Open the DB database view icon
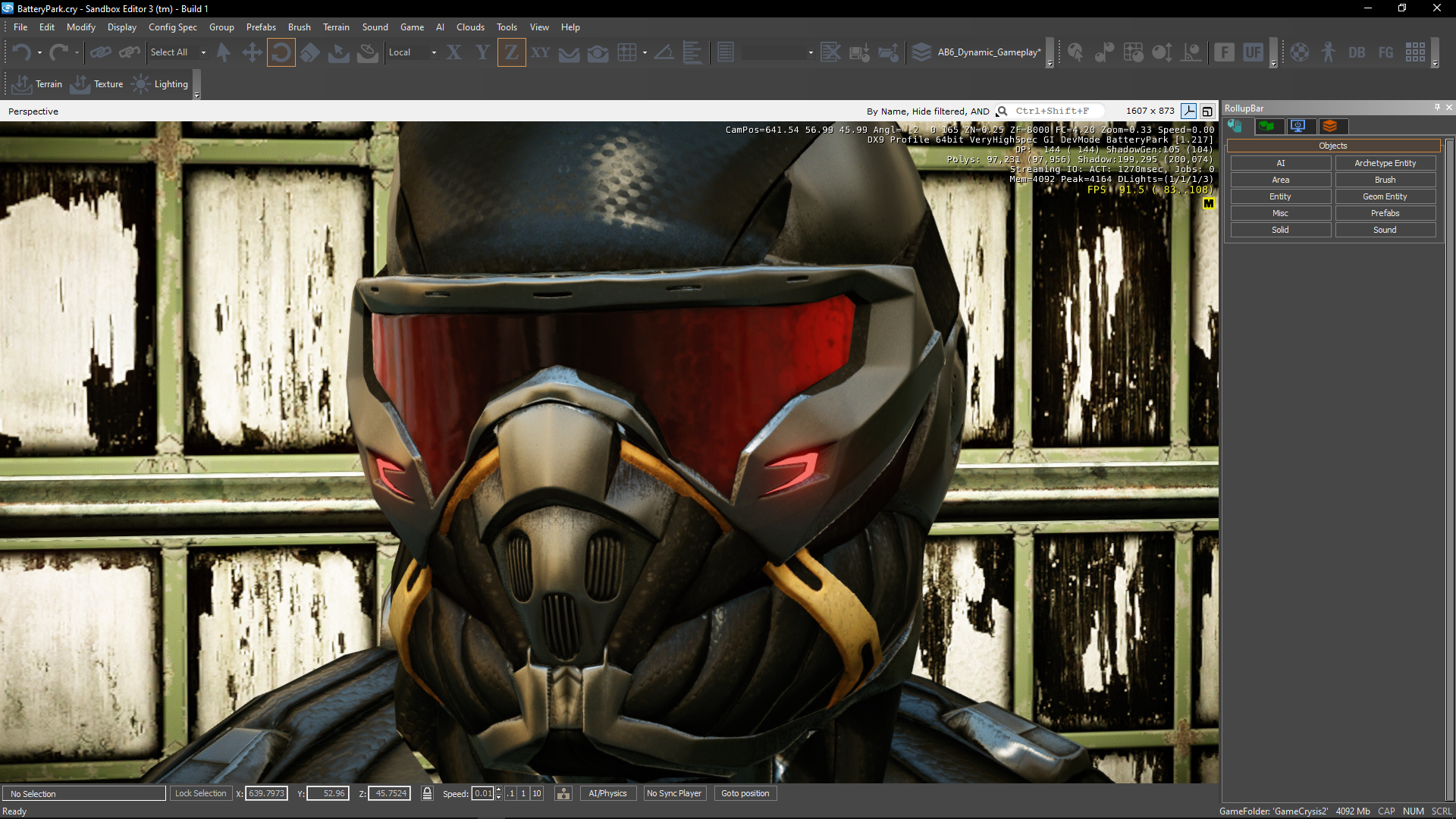Image resolution: width=1456 pixels, height=819 pixels. click(1357, 52)
